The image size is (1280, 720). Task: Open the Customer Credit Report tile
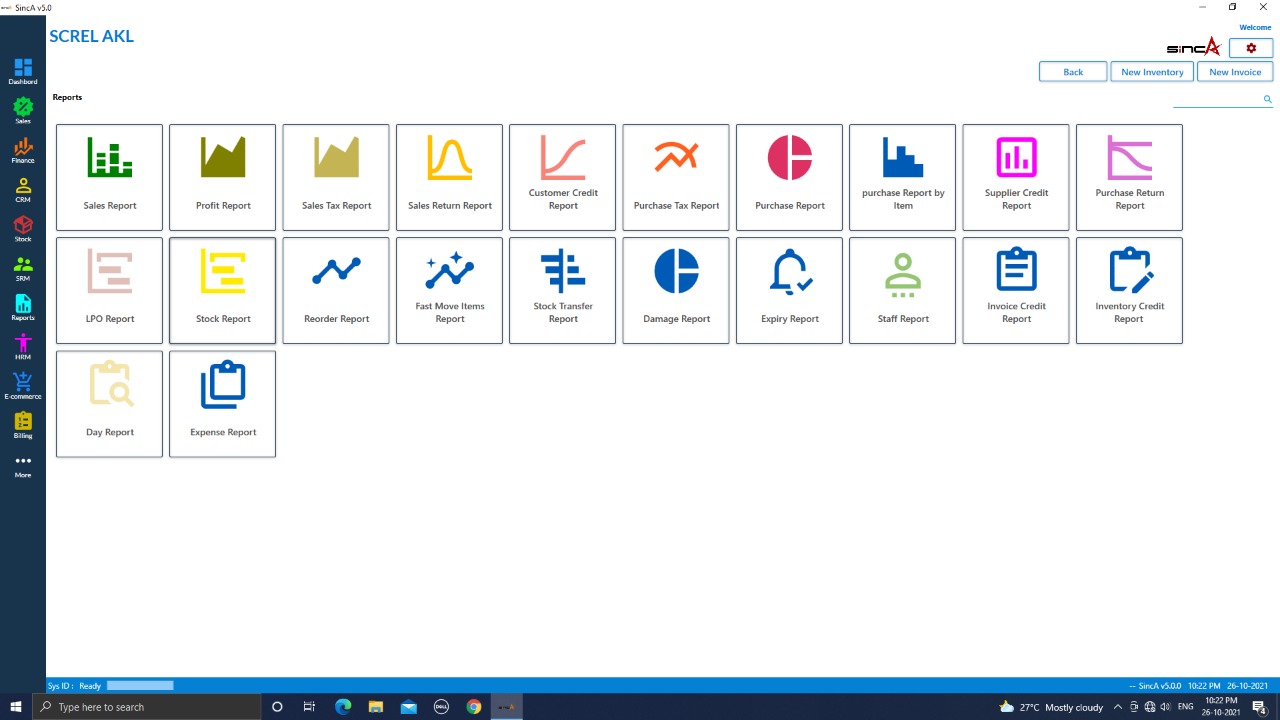(x=563, y=177)
